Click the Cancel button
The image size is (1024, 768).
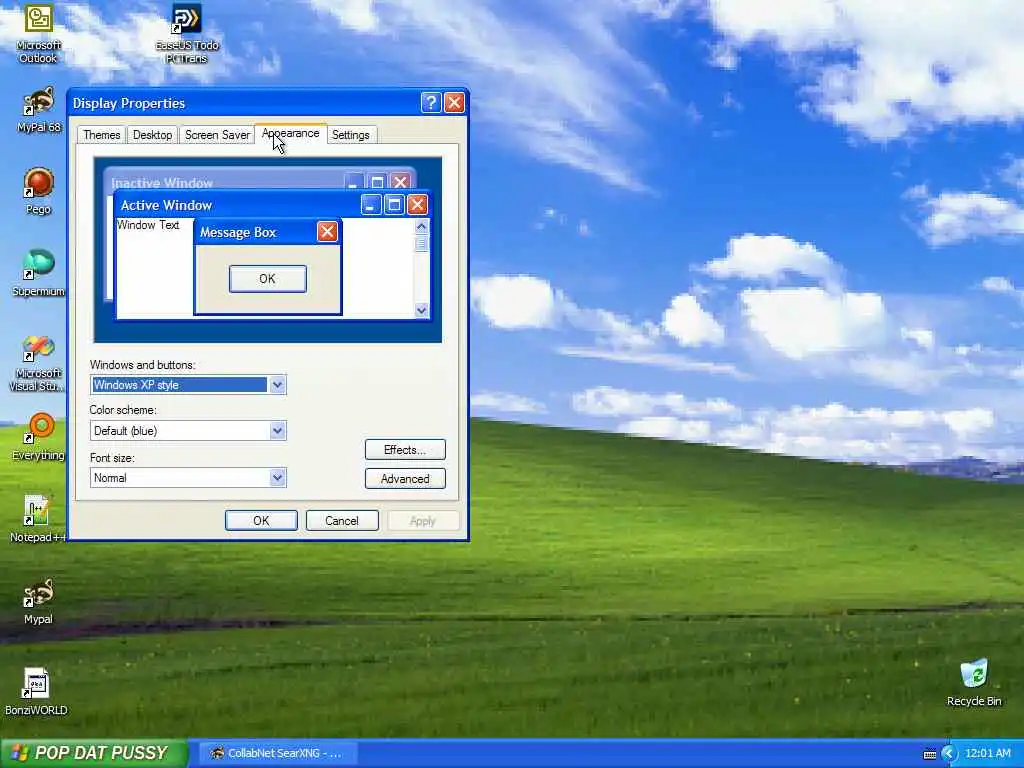(342, 520)
